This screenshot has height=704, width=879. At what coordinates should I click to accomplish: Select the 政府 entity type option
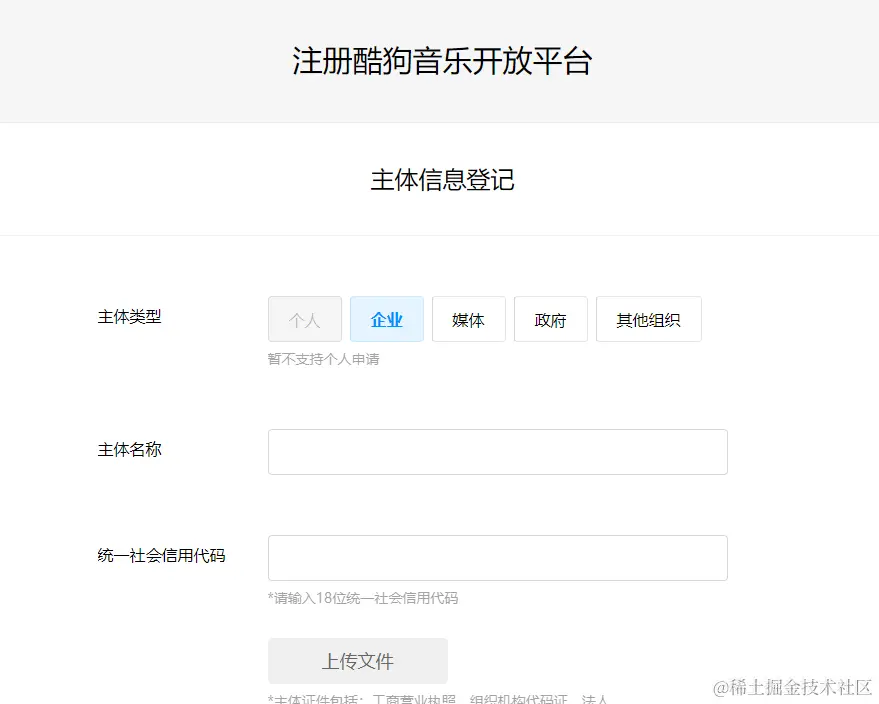tap(550, 319)
